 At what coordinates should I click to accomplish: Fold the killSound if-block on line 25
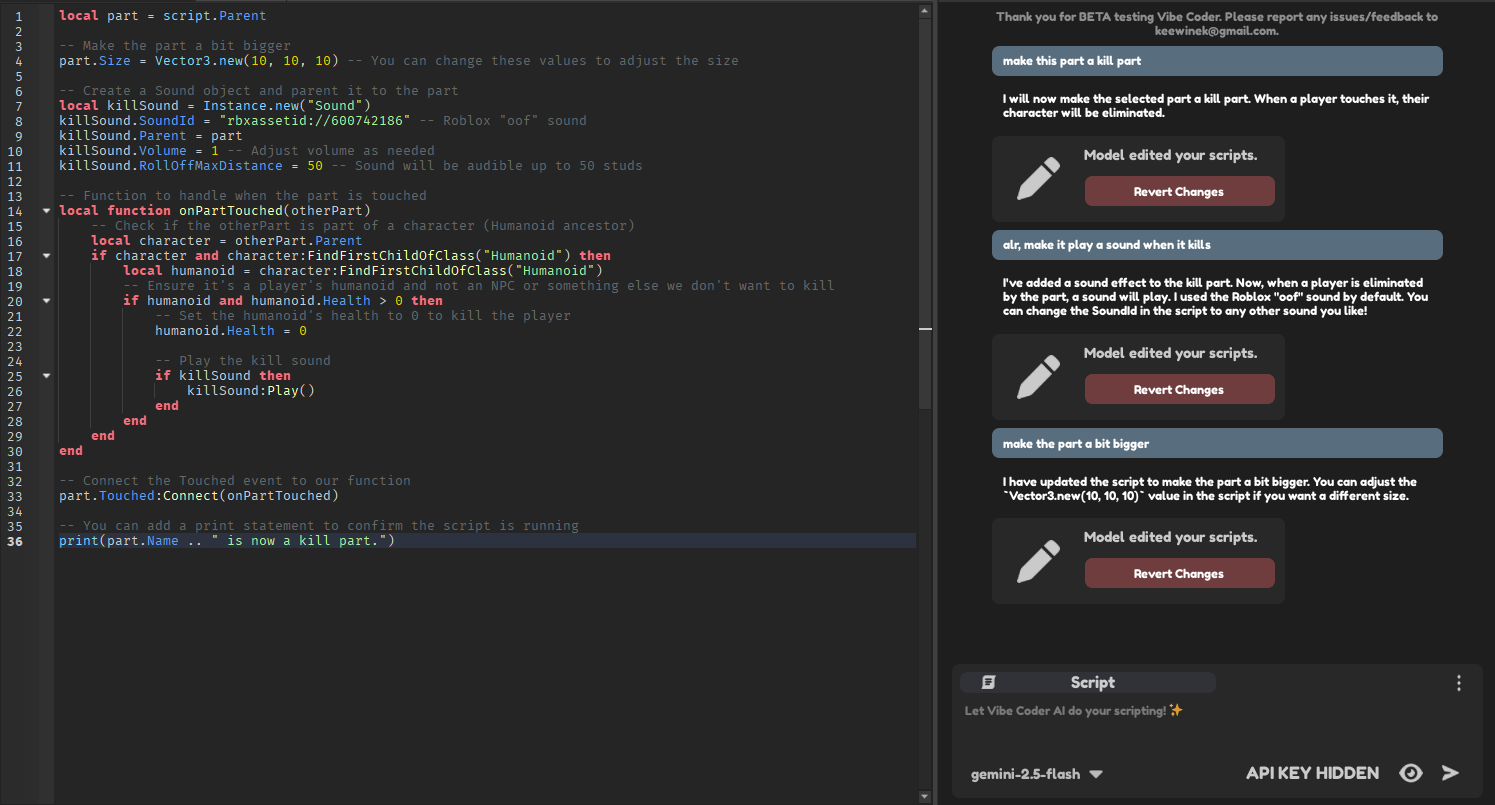(x=46, y=376)
